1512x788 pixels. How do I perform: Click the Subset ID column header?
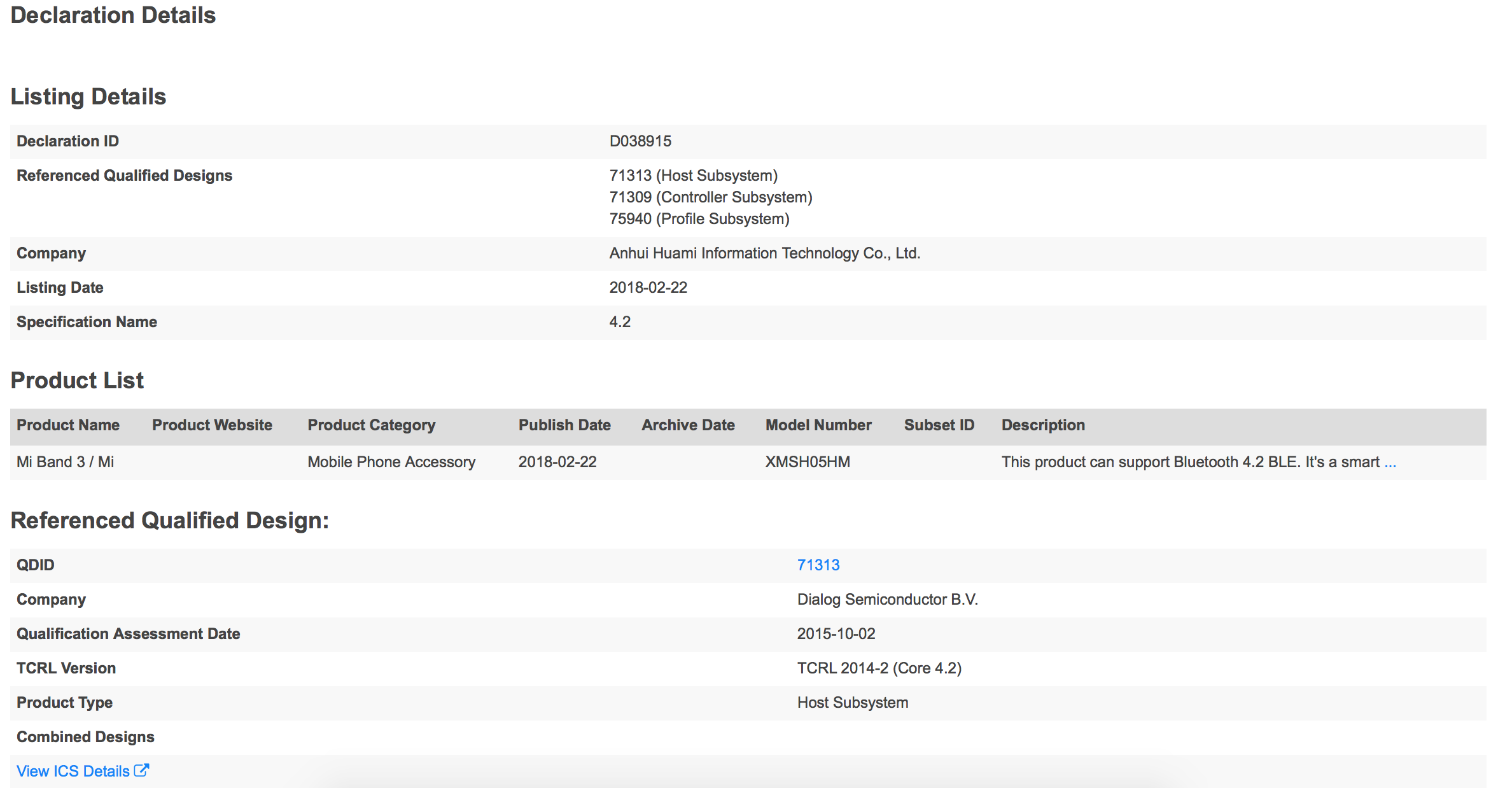pyautogui.click(x=939, y=425)
